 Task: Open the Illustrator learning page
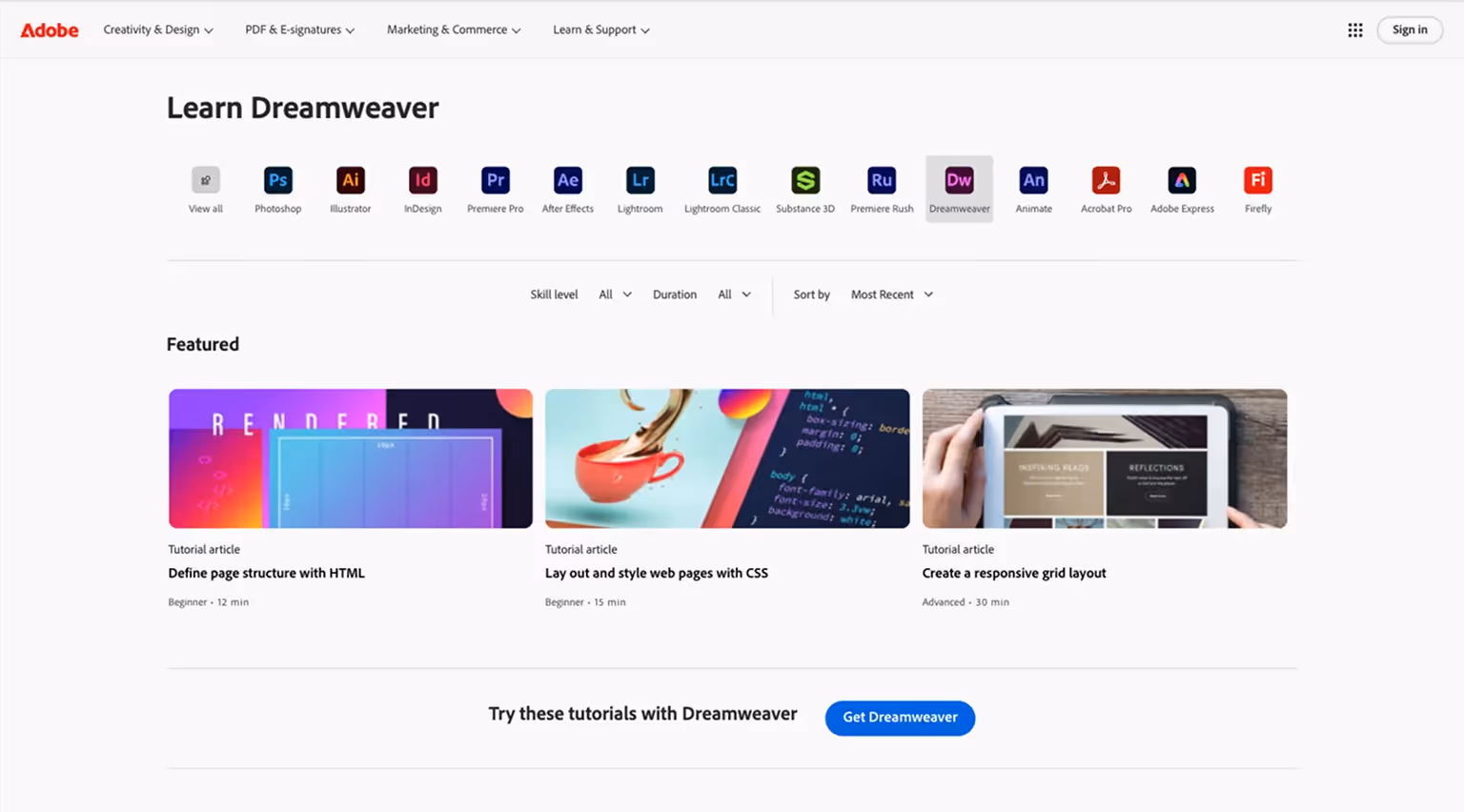(350, 179)
